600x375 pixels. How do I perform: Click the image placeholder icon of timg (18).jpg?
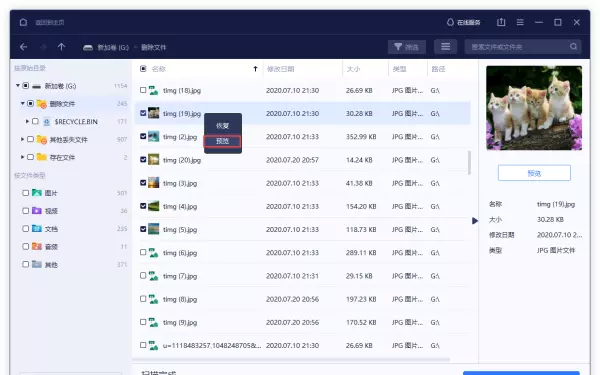pyautogui.click(x=153, y=90)
